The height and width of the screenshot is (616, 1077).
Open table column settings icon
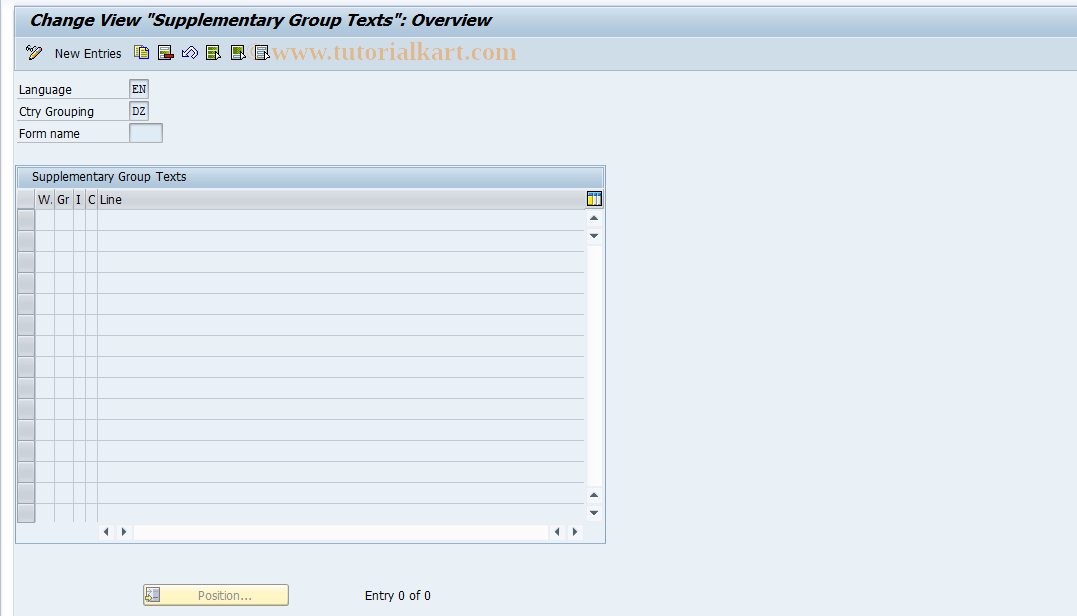pyautogui.click(x=594, y=199)
